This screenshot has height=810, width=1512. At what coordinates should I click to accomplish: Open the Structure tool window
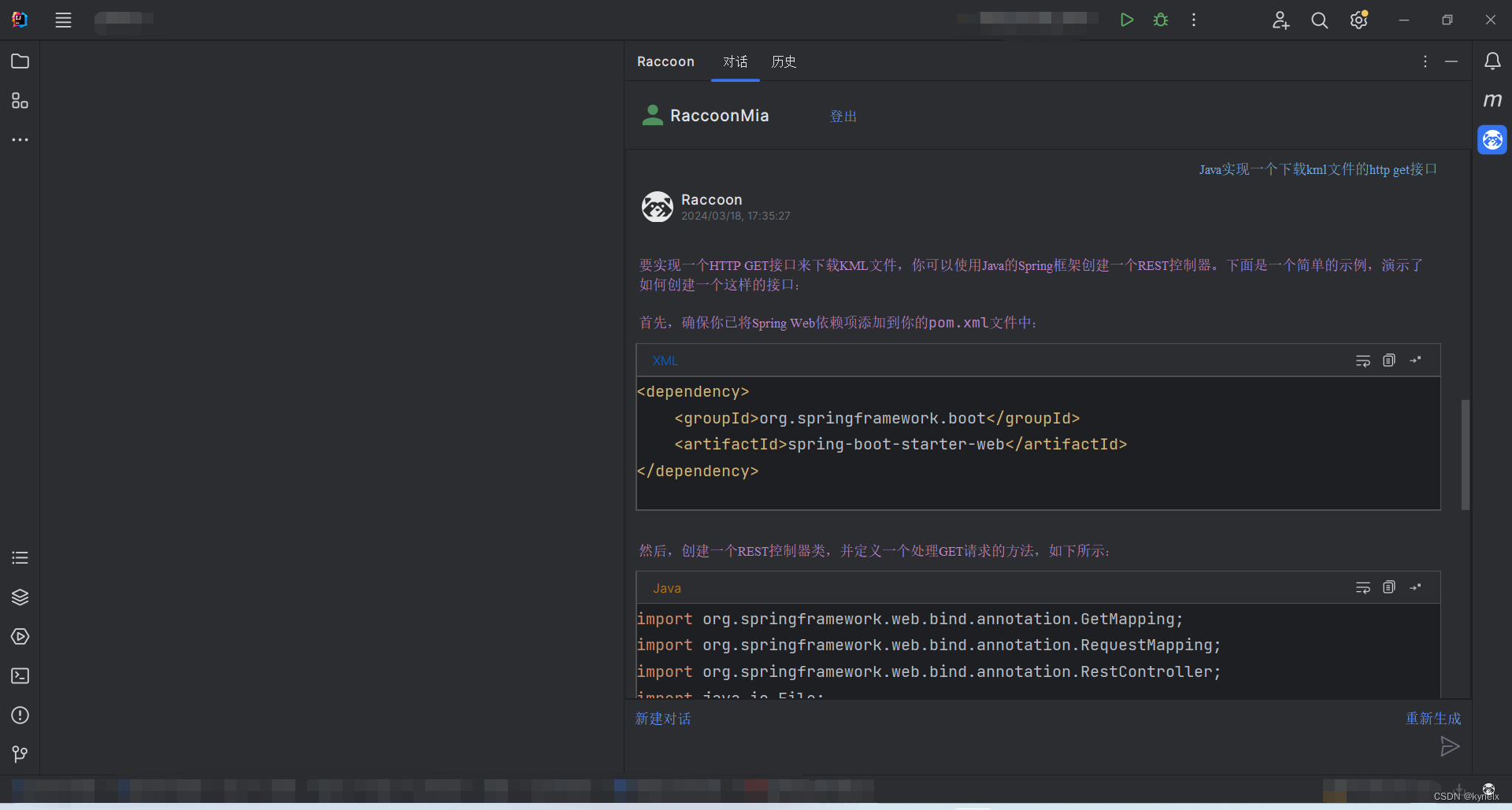pos(20,101)
